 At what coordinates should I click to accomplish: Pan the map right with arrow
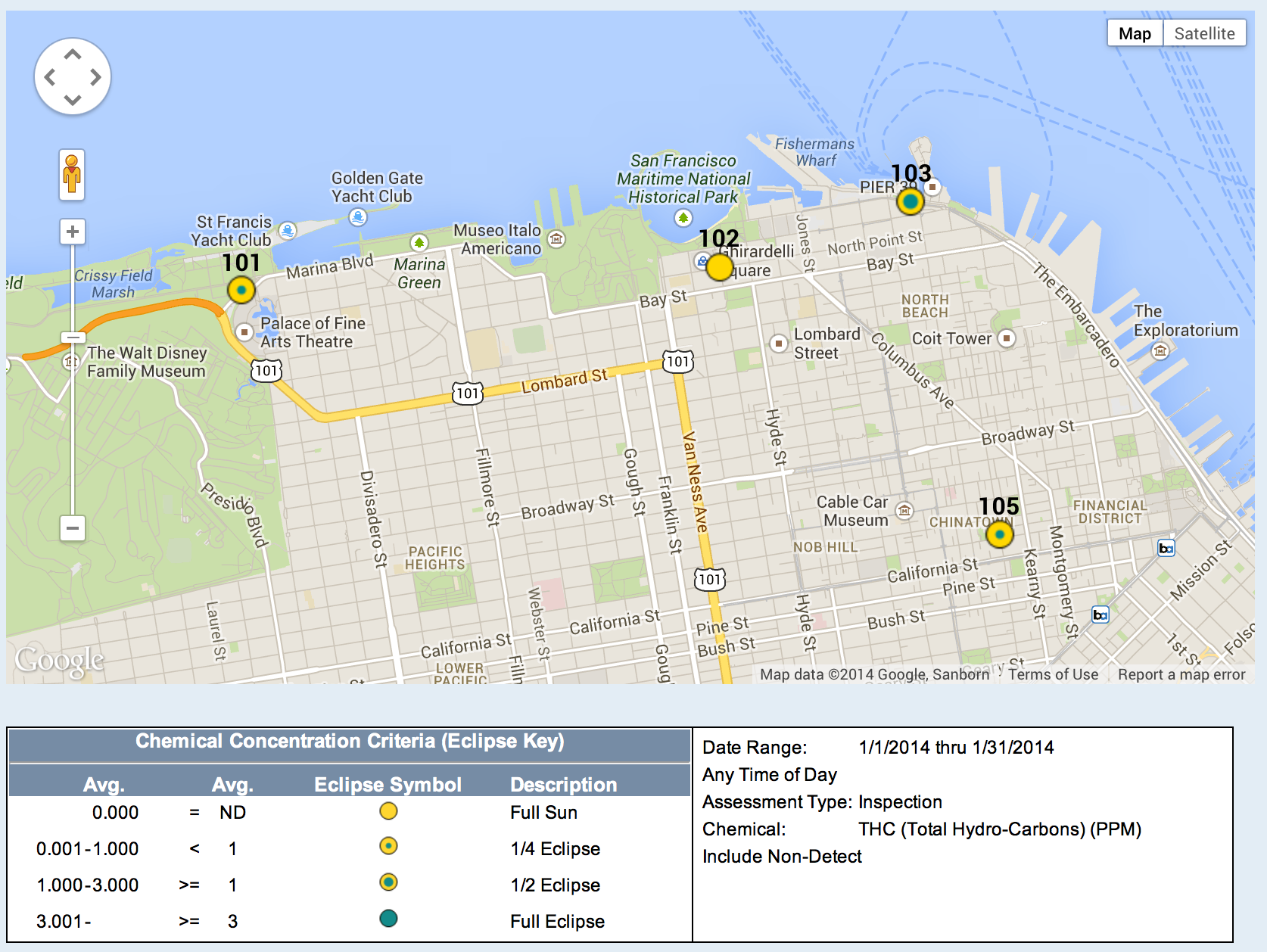[95, 77]
